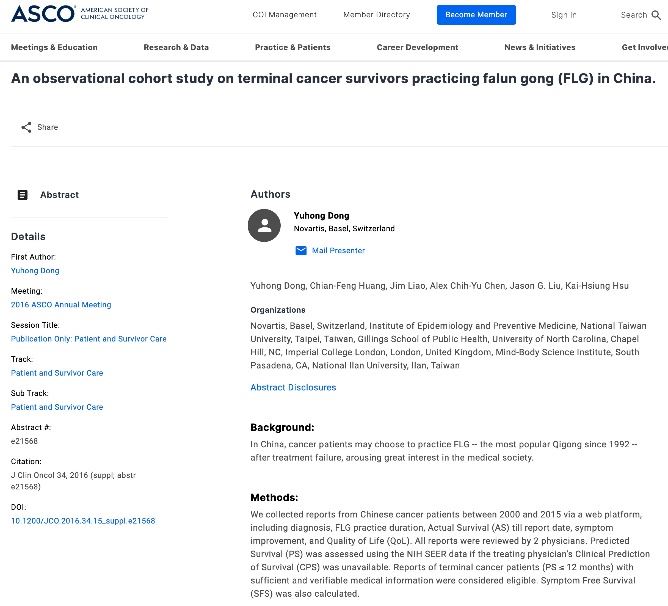The height and width of the screenshot is (606, 668).
Task: Open the COI Management link
Action: click(x=284, y=15)
